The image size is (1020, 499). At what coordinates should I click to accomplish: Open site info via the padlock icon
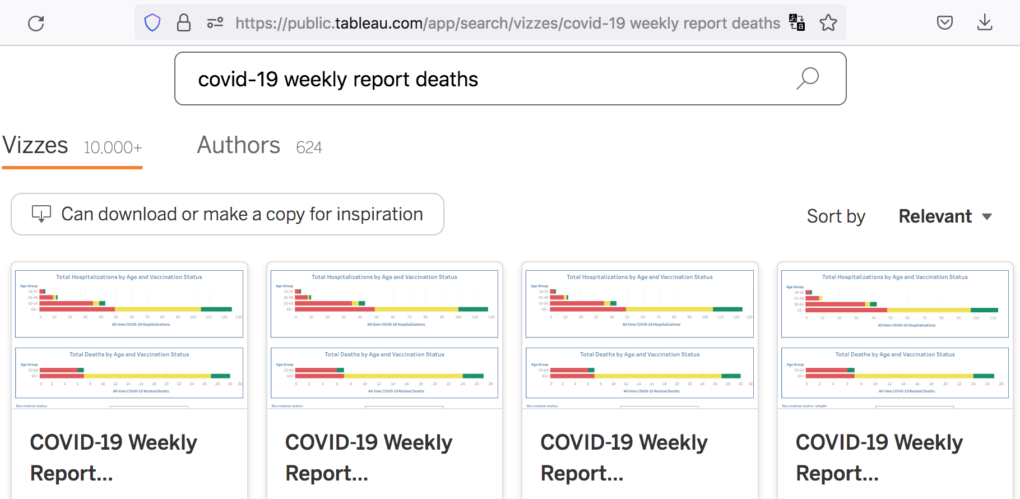183,22
